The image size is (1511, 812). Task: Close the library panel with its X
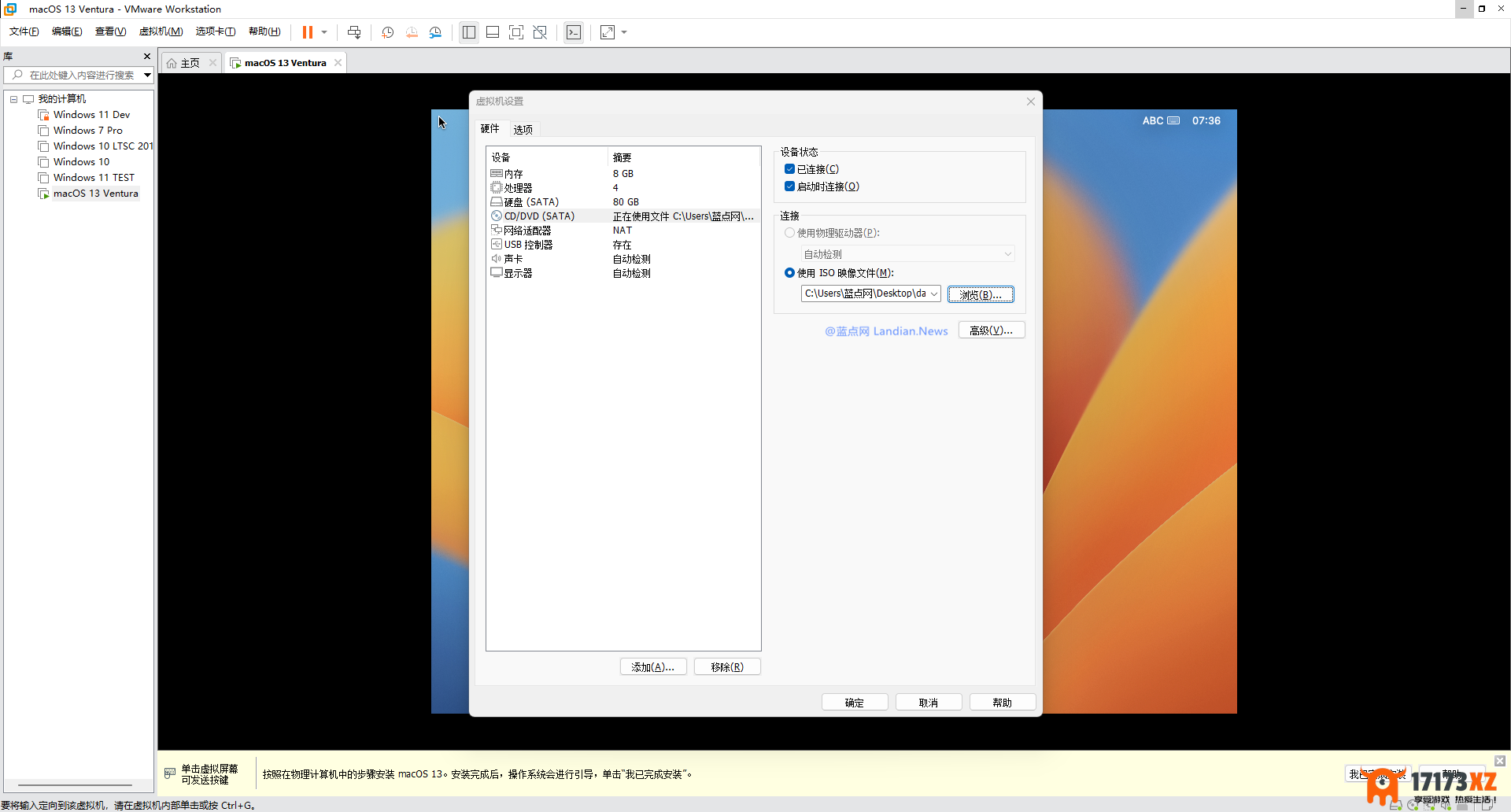(x=147, y=57)
